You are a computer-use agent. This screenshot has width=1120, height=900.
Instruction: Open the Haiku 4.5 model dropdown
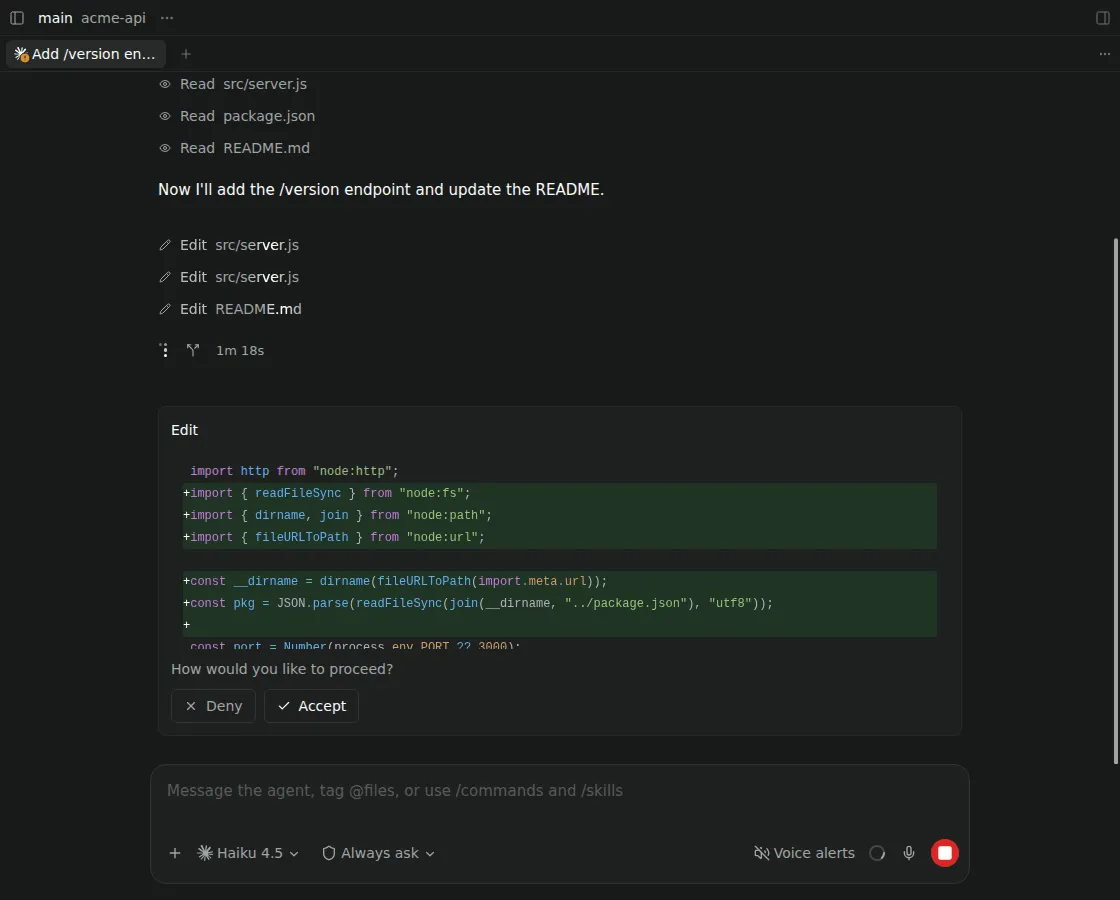248,853
